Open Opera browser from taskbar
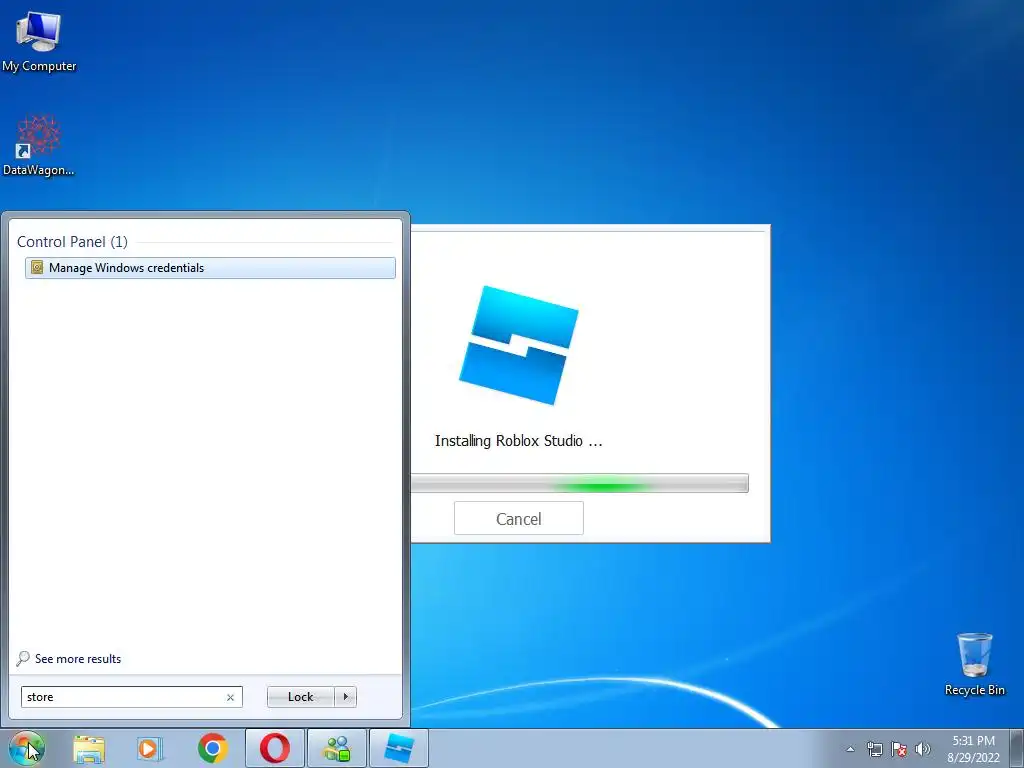The width and height of the screenshot is (1024, 768). 275,748
